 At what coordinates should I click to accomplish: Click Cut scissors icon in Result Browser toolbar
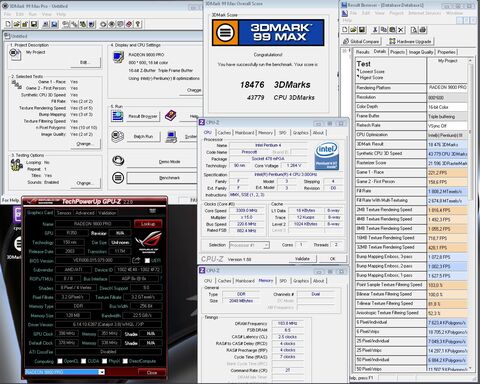point(375,30)
